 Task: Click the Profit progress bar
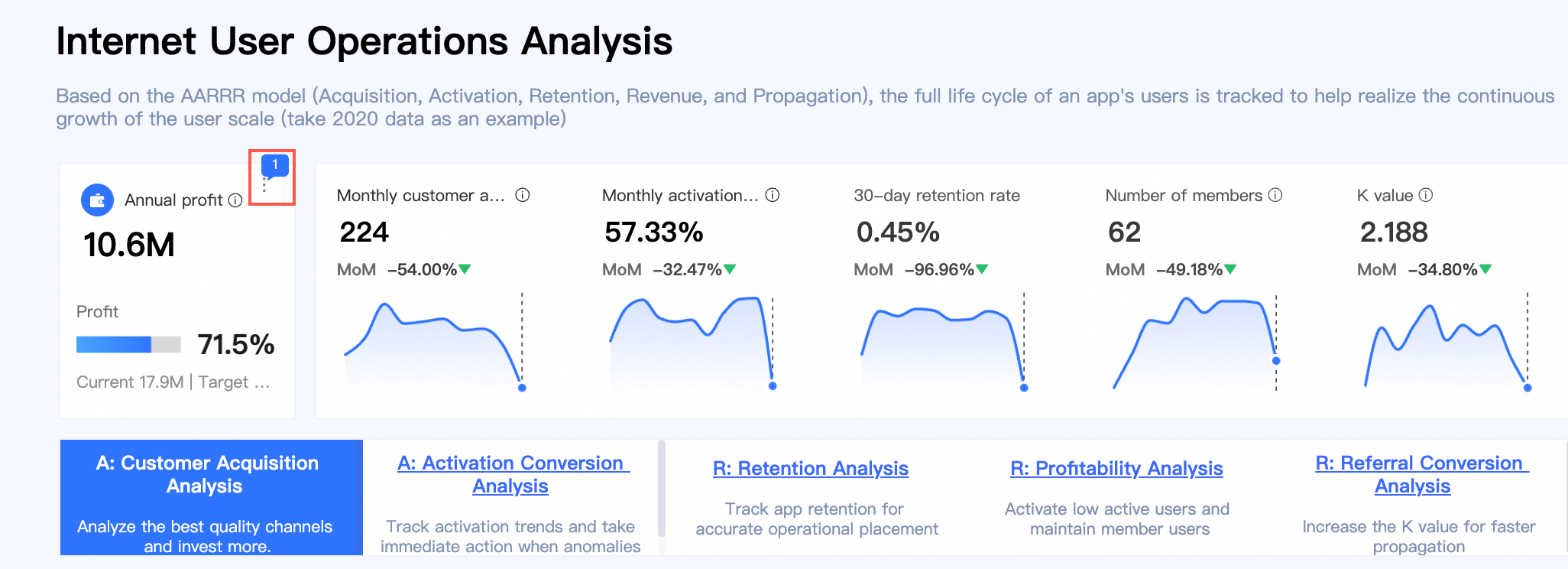pyautogui.click(x=128, y=344)
